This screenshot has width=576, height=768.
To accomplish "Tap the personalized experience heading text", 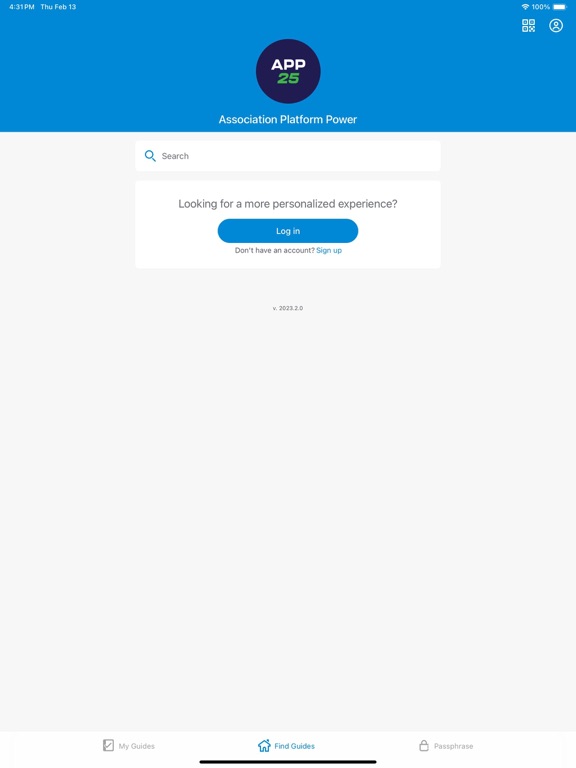I will [288, 204].
